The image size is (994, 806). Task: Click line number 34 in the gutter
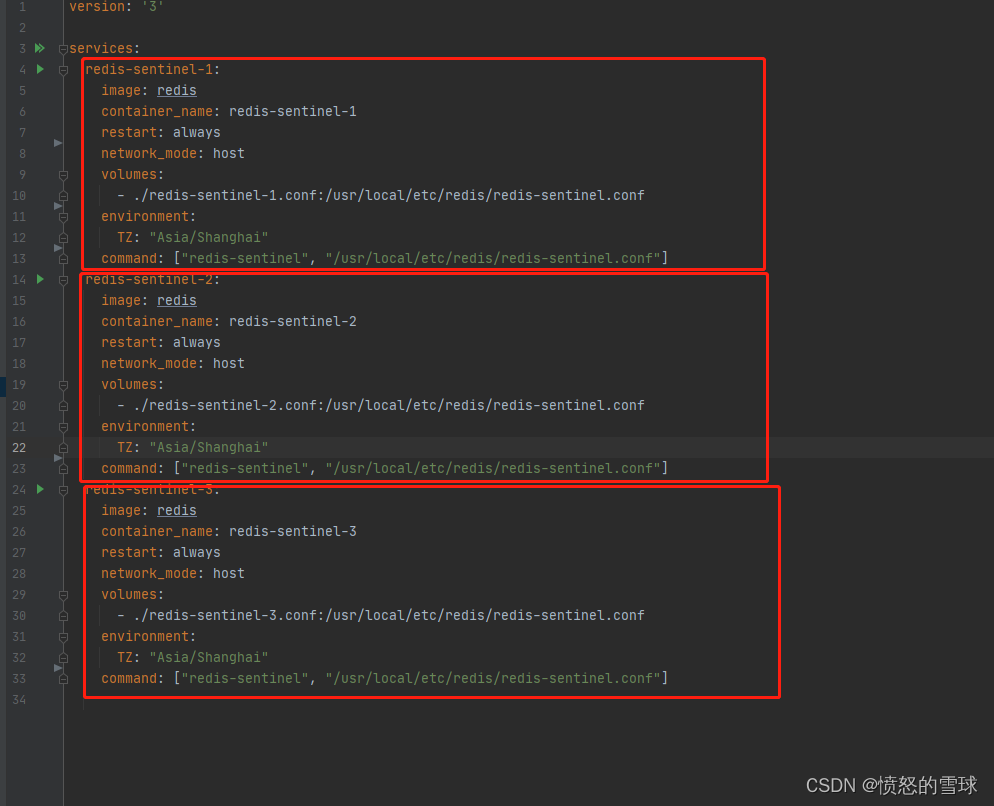(19, 699)
